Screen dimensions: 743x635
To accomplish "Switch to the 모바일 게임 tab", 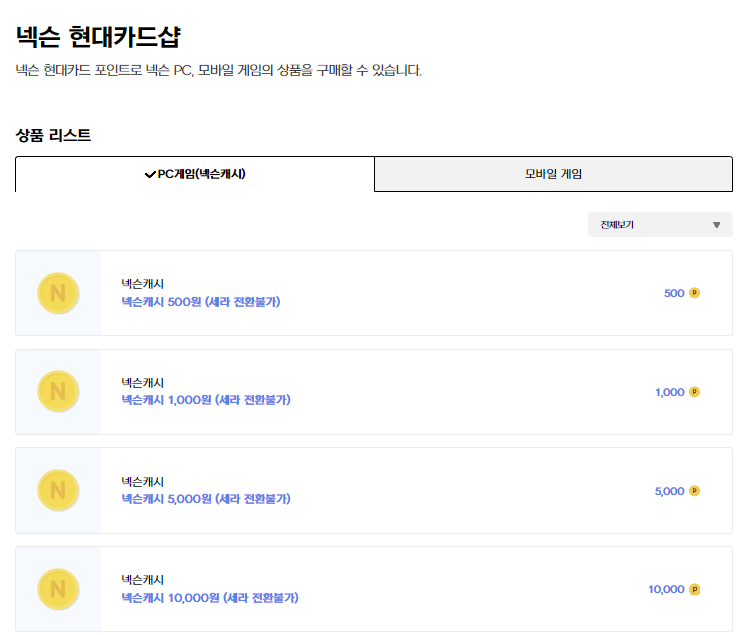I will [553, 174].
